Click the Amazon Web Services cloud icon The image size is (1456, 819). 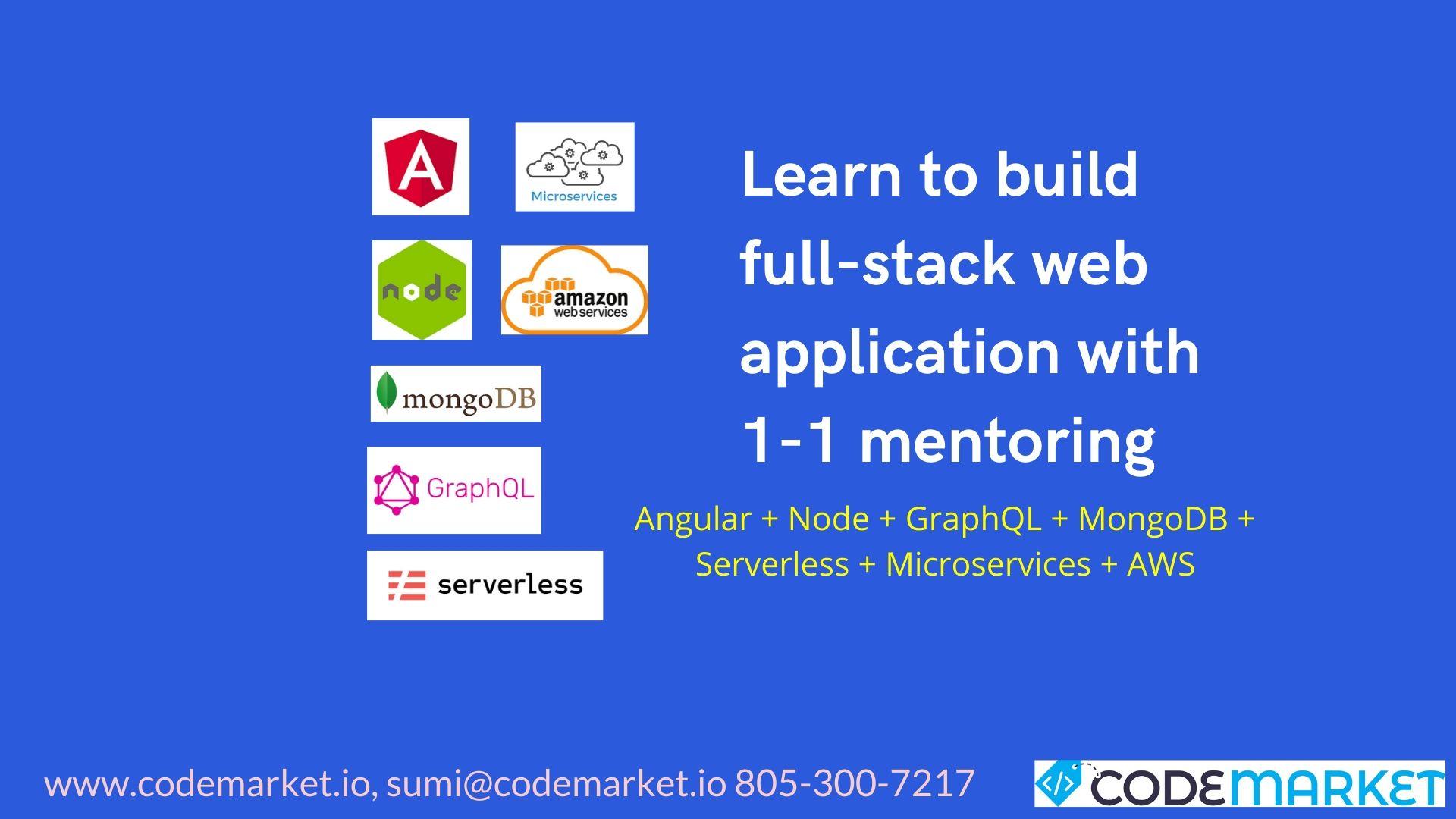click(x=576, y=290)
